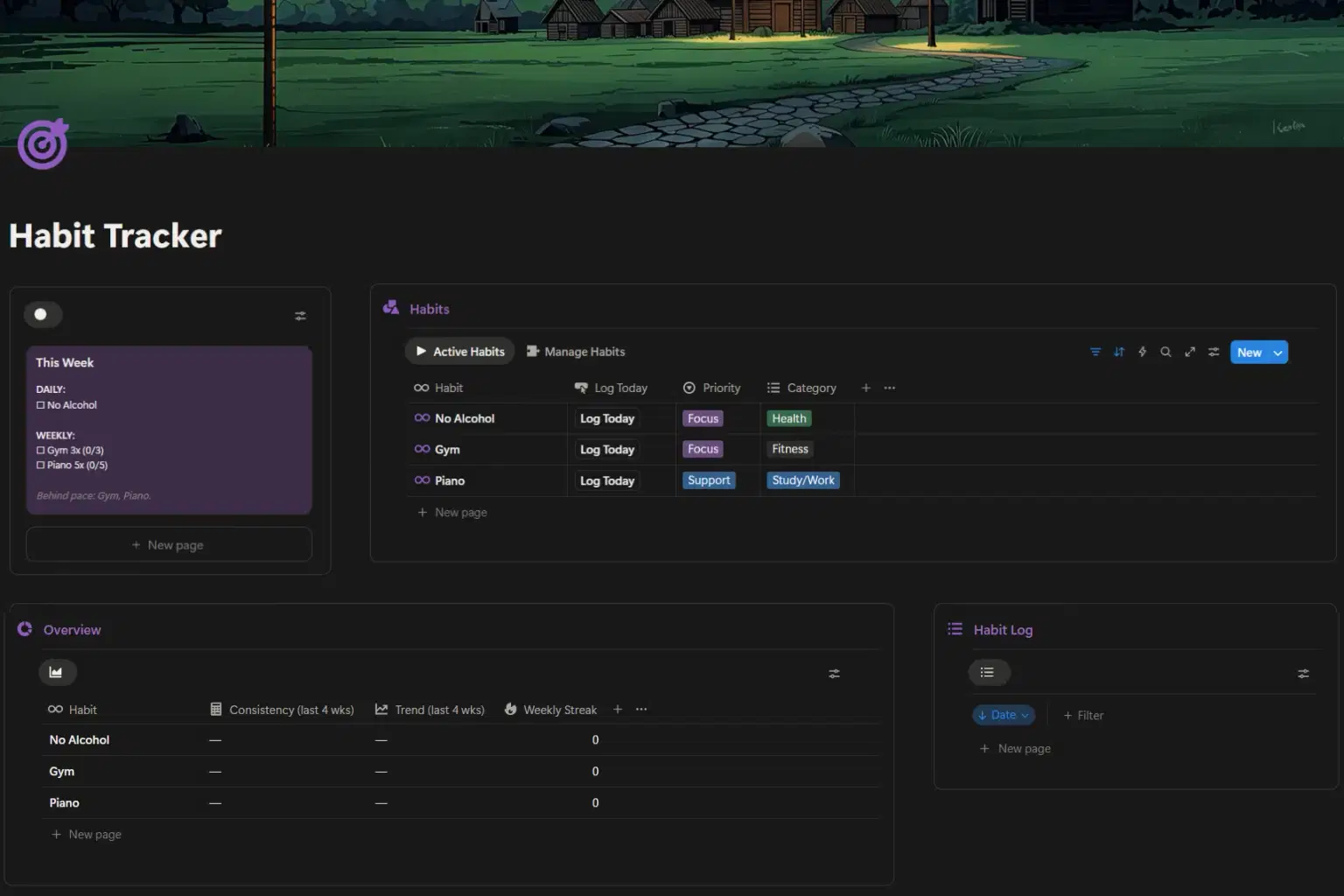Open automations lightning bolt icon
This screenshot has height=896, width=1344.
click(x=1142, y=352)
